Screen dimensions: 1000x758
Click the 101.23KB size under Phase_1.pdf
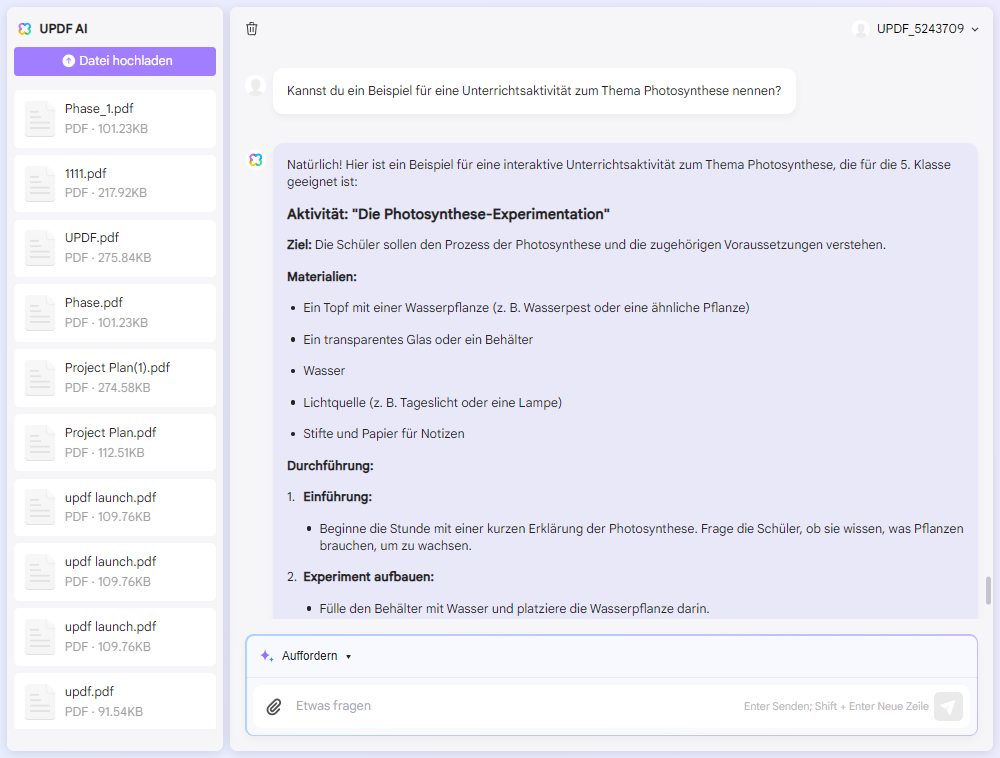click(x=122, y=129)
